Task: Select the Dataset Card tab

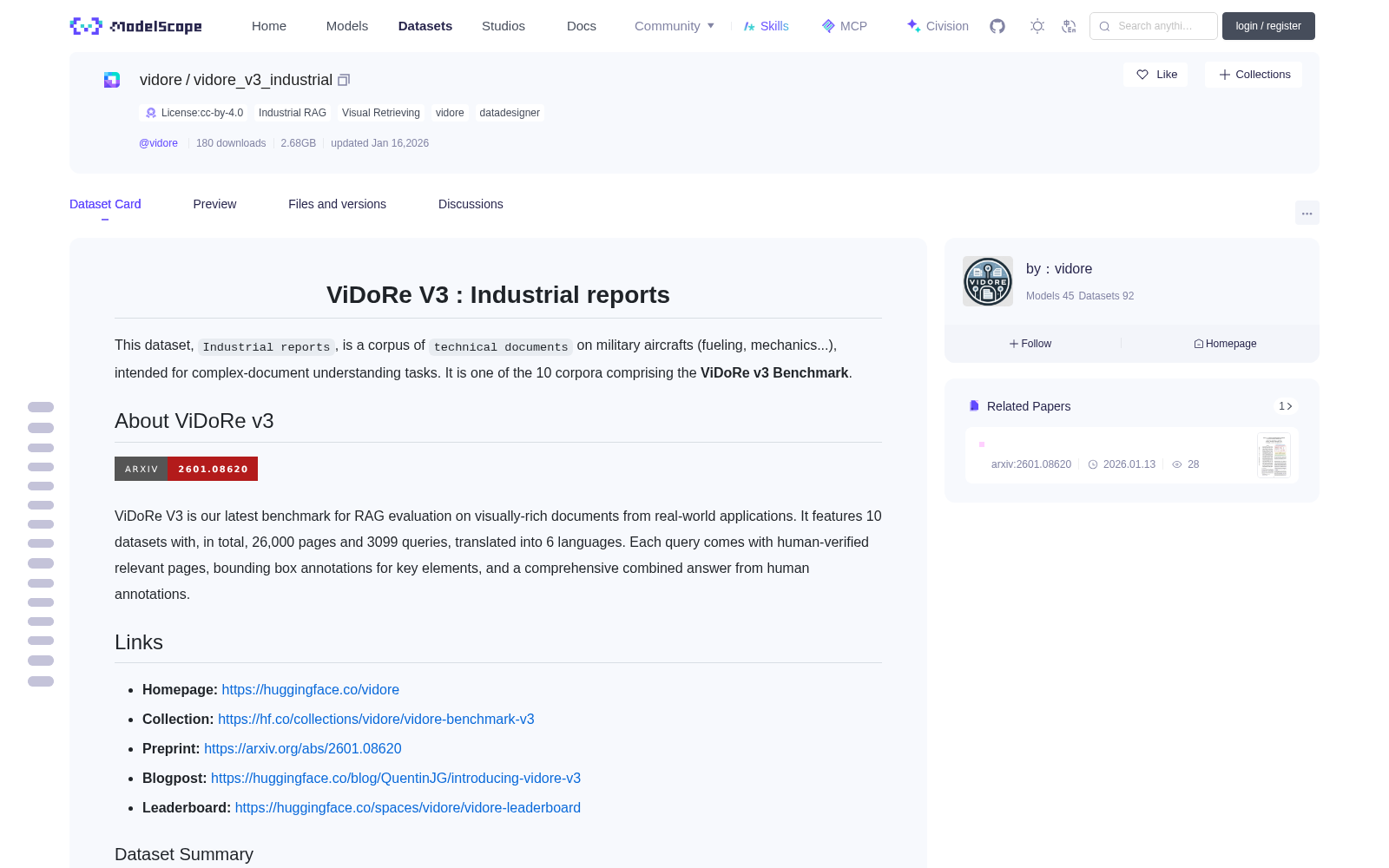Action: point(105,204)
